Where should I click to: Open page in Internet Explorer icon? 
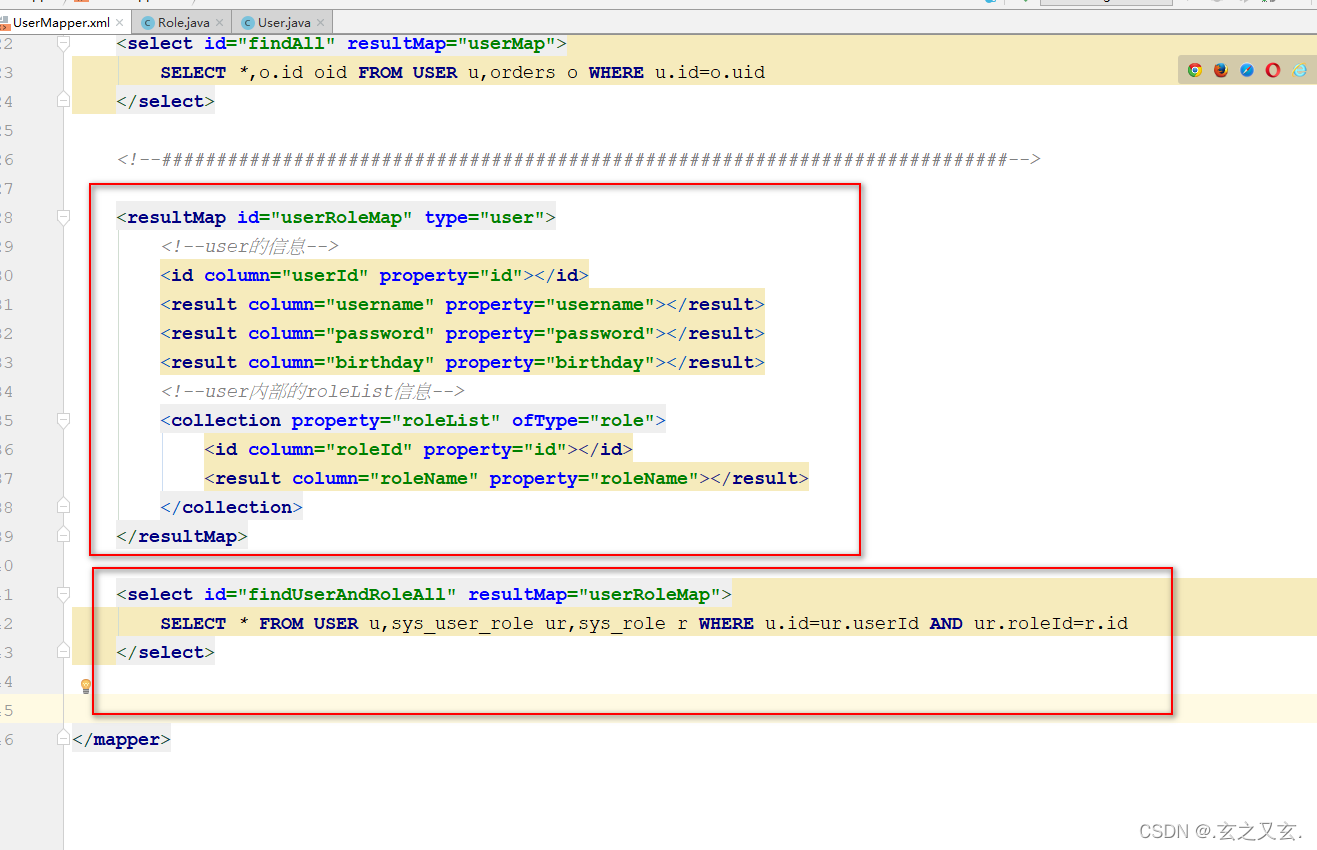[1299, 70]
